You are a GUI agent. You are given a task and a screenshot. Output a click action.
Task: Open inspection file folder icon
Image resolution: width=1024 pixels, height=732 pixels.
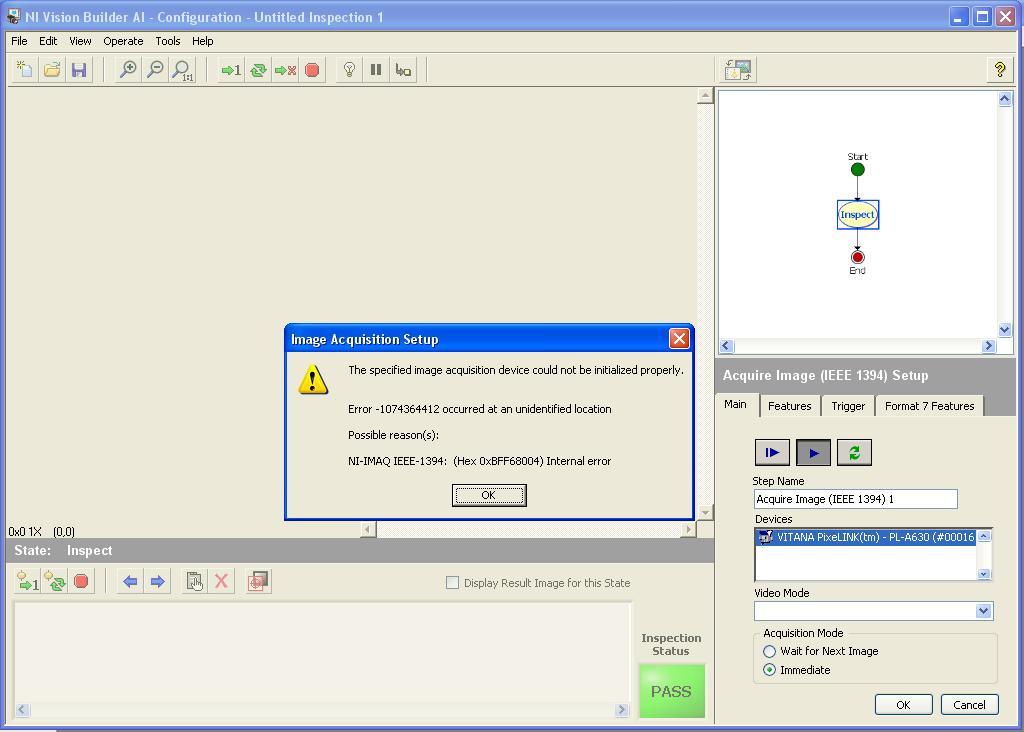[52, 70]
